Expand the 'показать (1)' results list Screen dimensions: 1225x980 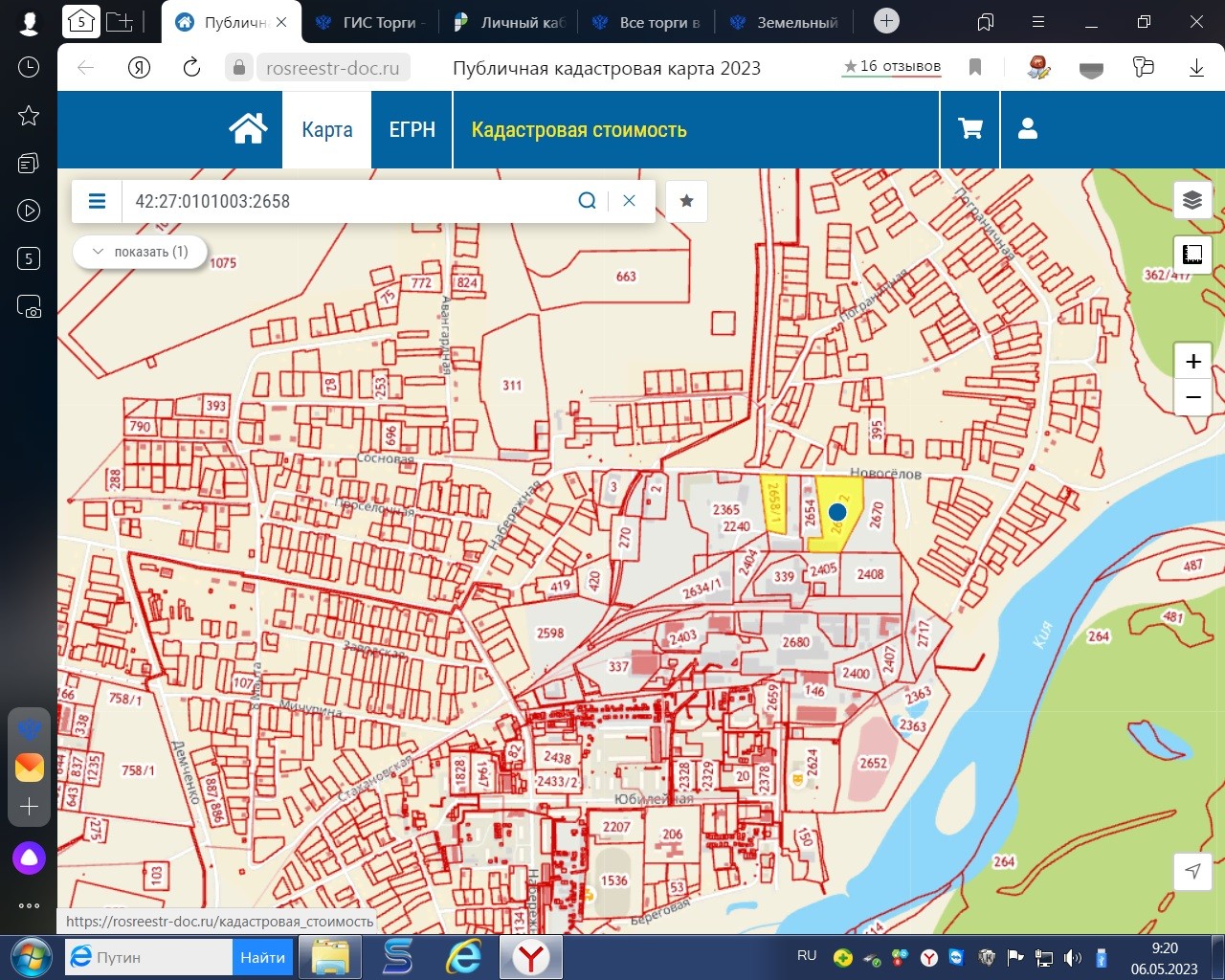[x=140, y=252]
